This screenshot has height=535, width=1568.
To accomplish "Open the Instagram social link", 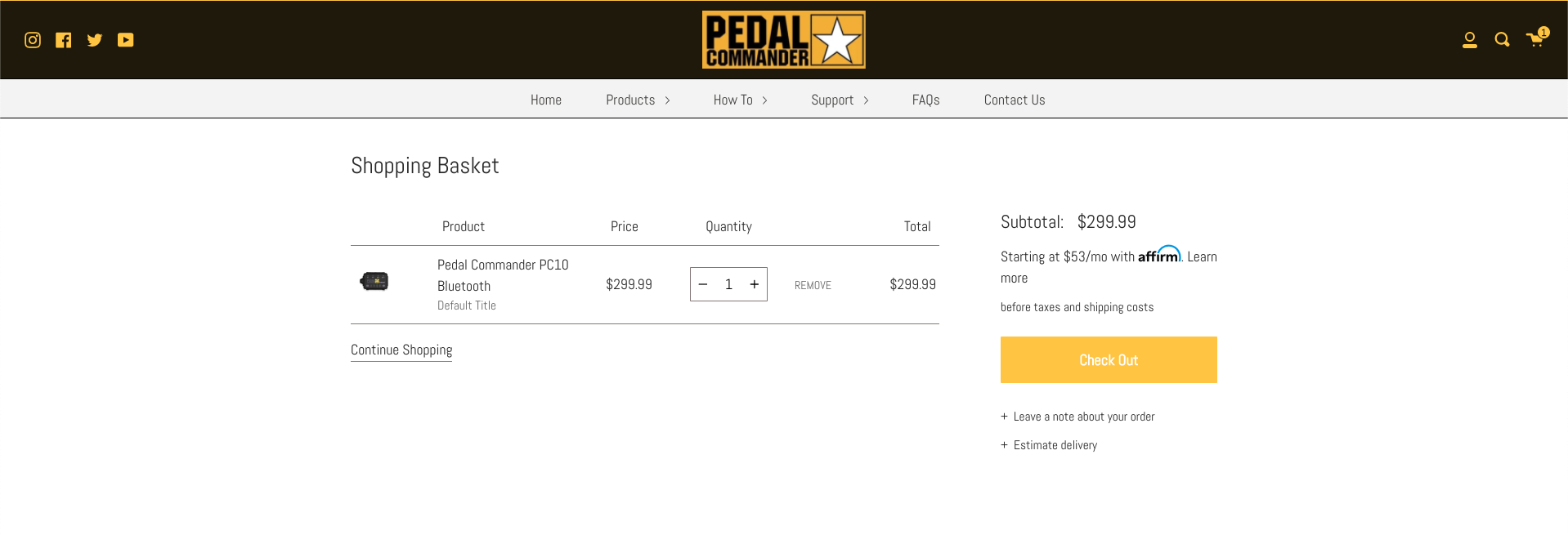I will tap(33, 40).
